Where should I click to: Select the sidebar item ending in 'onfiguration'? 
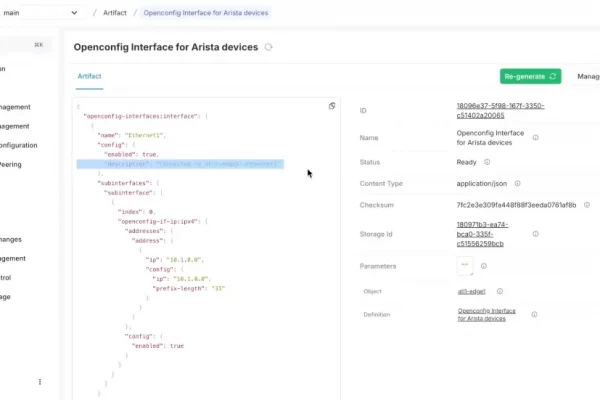pos(18,145)
